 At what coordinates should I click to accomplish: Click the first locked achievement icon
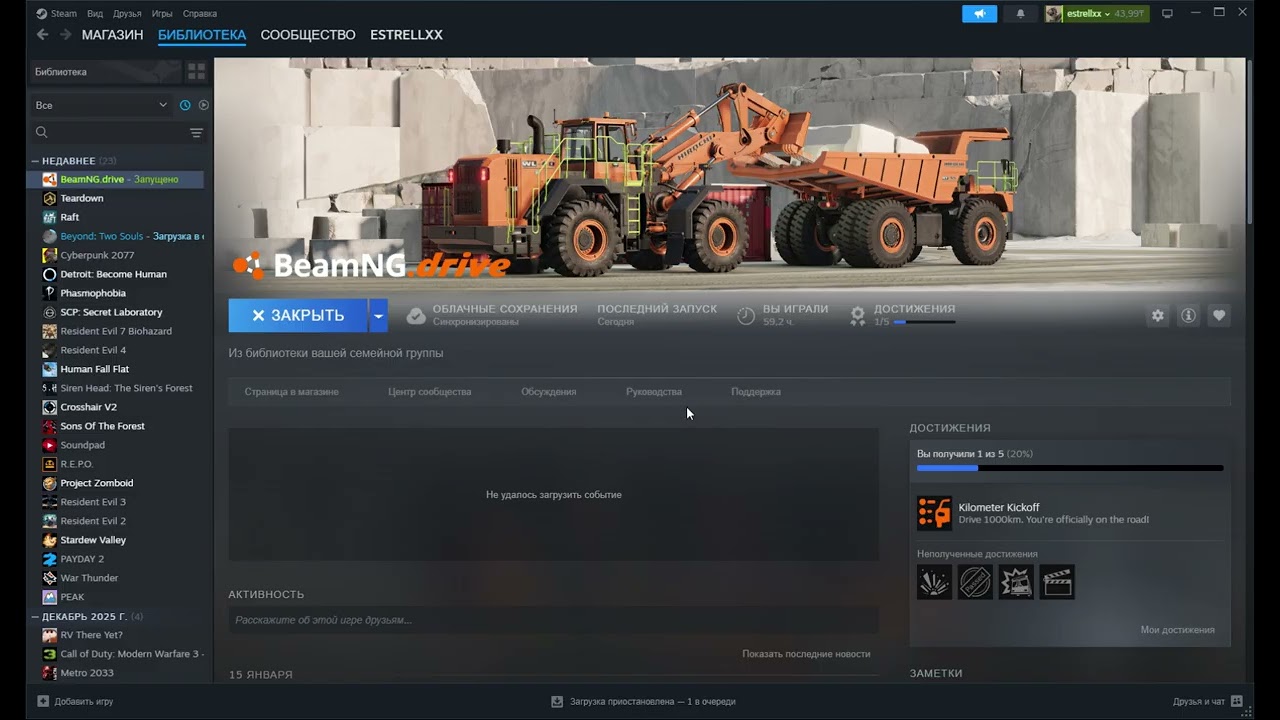[x=934, y=582]
